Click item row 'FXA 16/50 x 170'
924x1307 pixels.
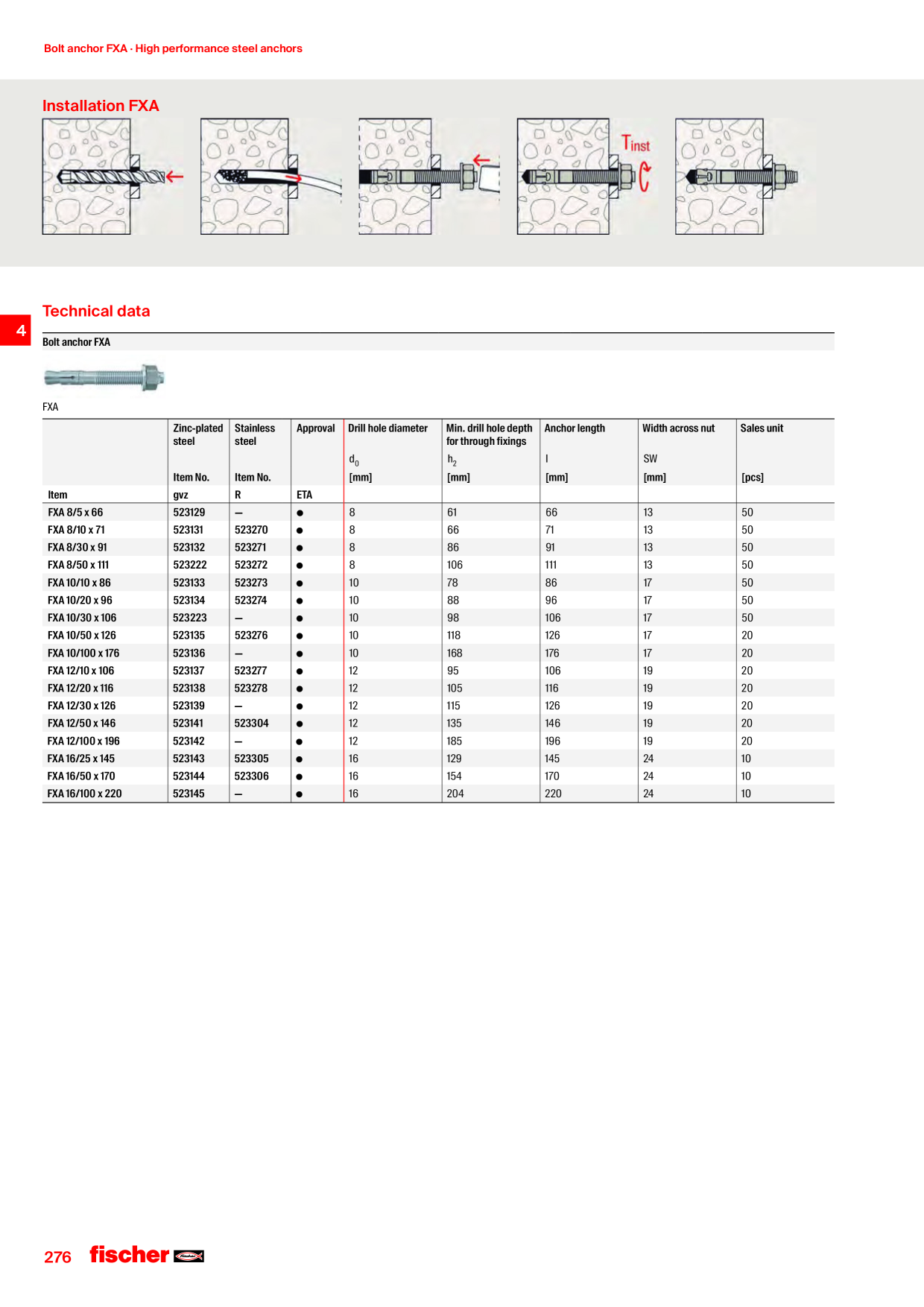pyautogui.click(x=438, y=776)
